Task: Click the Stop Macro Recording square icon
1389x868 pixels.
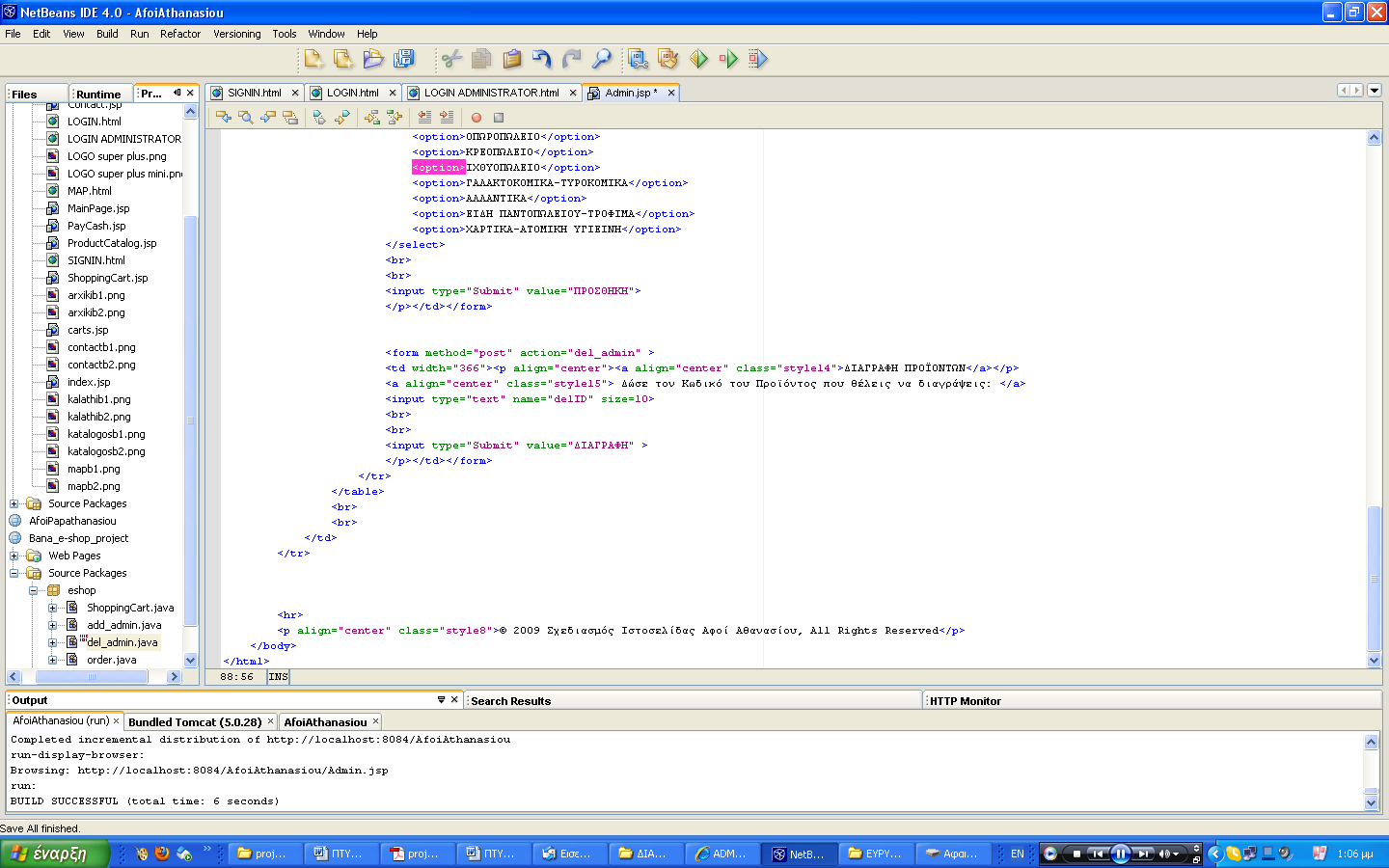Action: tap(499, 118)
